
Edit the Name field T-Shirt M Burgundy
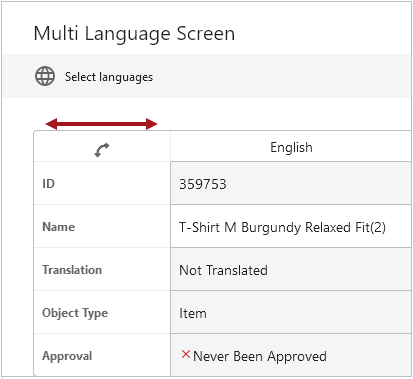(x=291, y=226)
